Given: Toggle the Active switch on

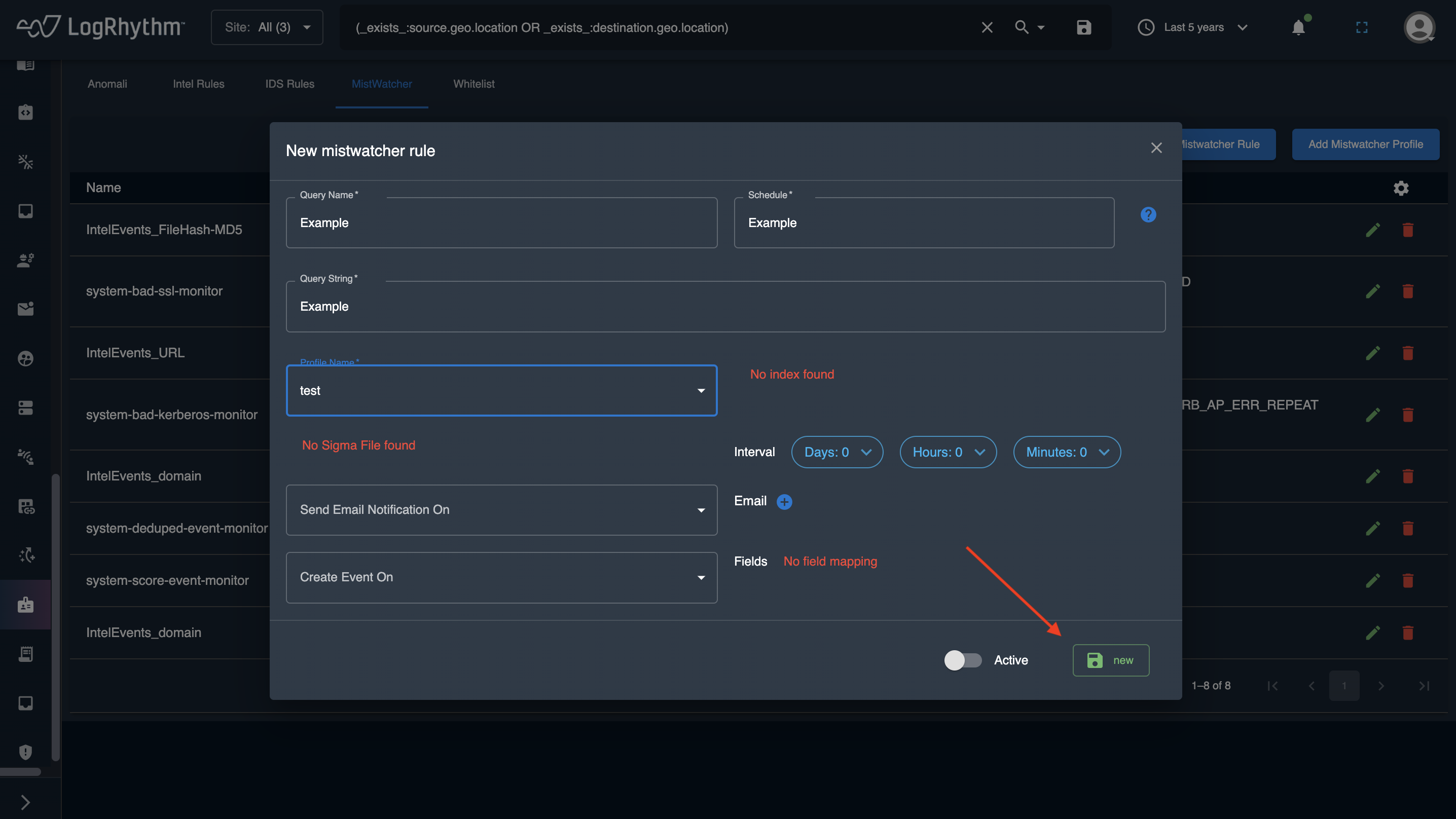Looking at the screenshot, I should point(963,660).
